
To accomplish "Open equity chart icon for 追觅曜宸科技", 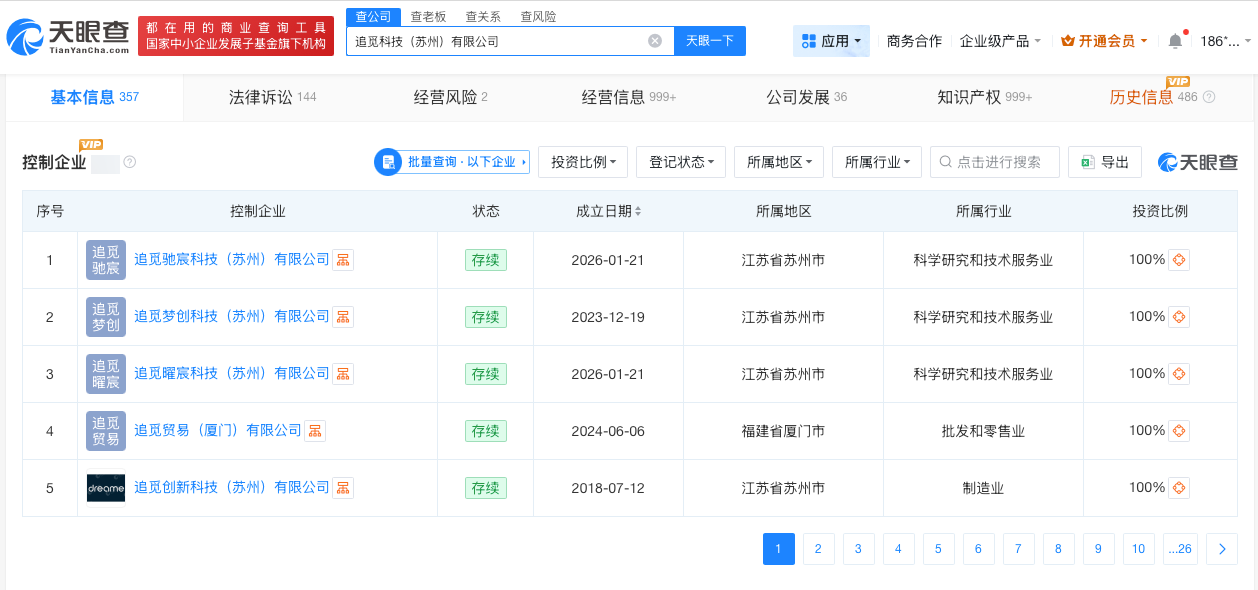I will pos(343,374).
